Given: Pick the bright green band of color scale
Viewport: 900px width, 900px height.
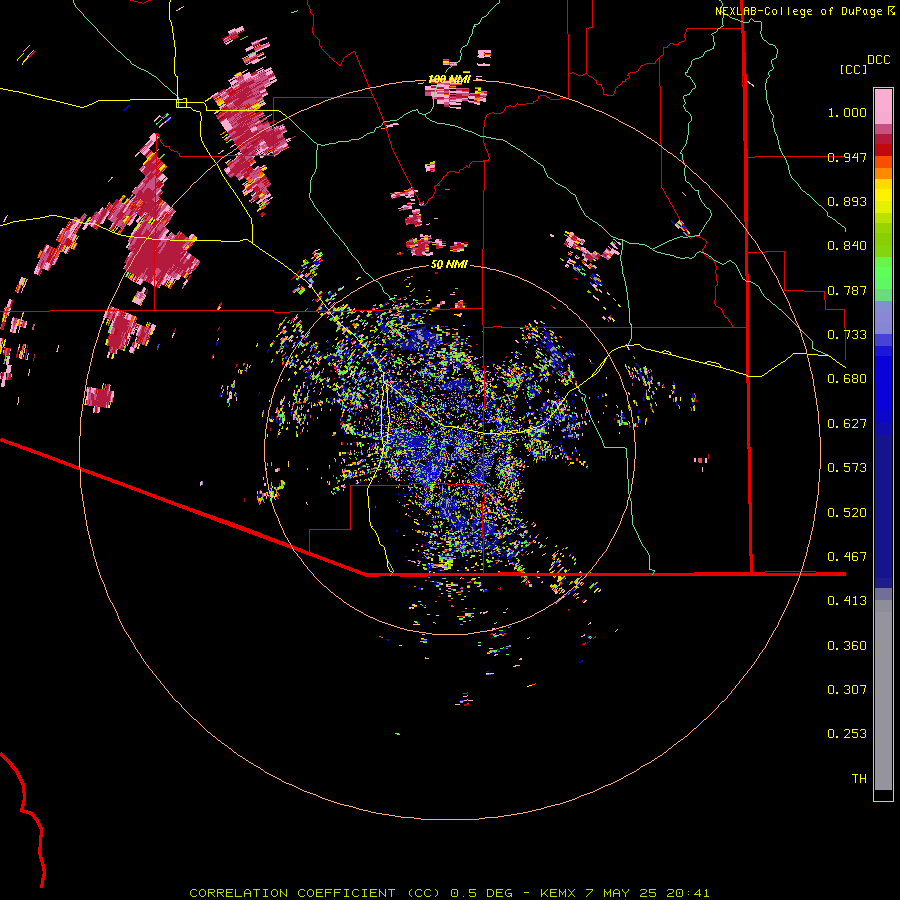Looking at the screenshot, I should click(x=883, y=273).
